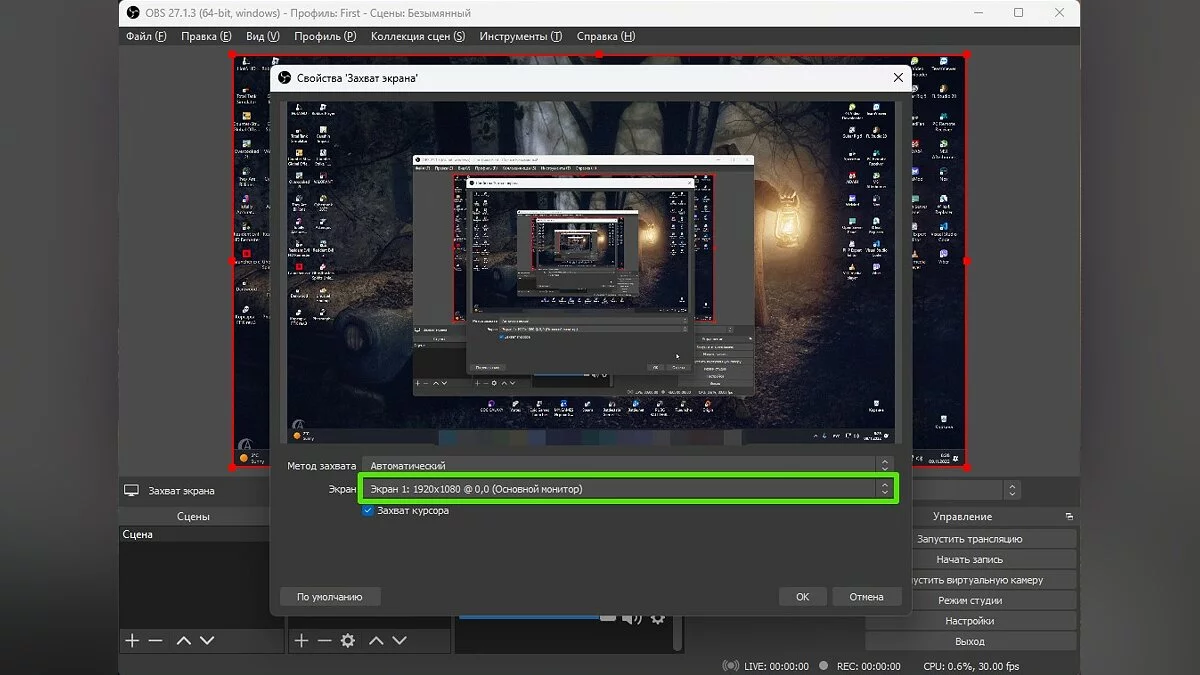The image size is (1200, 675).
Task: Click the REC status dot indicator
Action: coord(823,666)
